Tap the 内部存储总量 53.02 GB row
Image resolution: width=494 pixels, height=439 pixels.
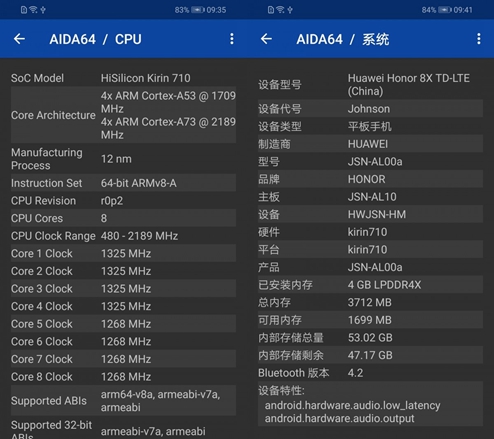point(370,338)
